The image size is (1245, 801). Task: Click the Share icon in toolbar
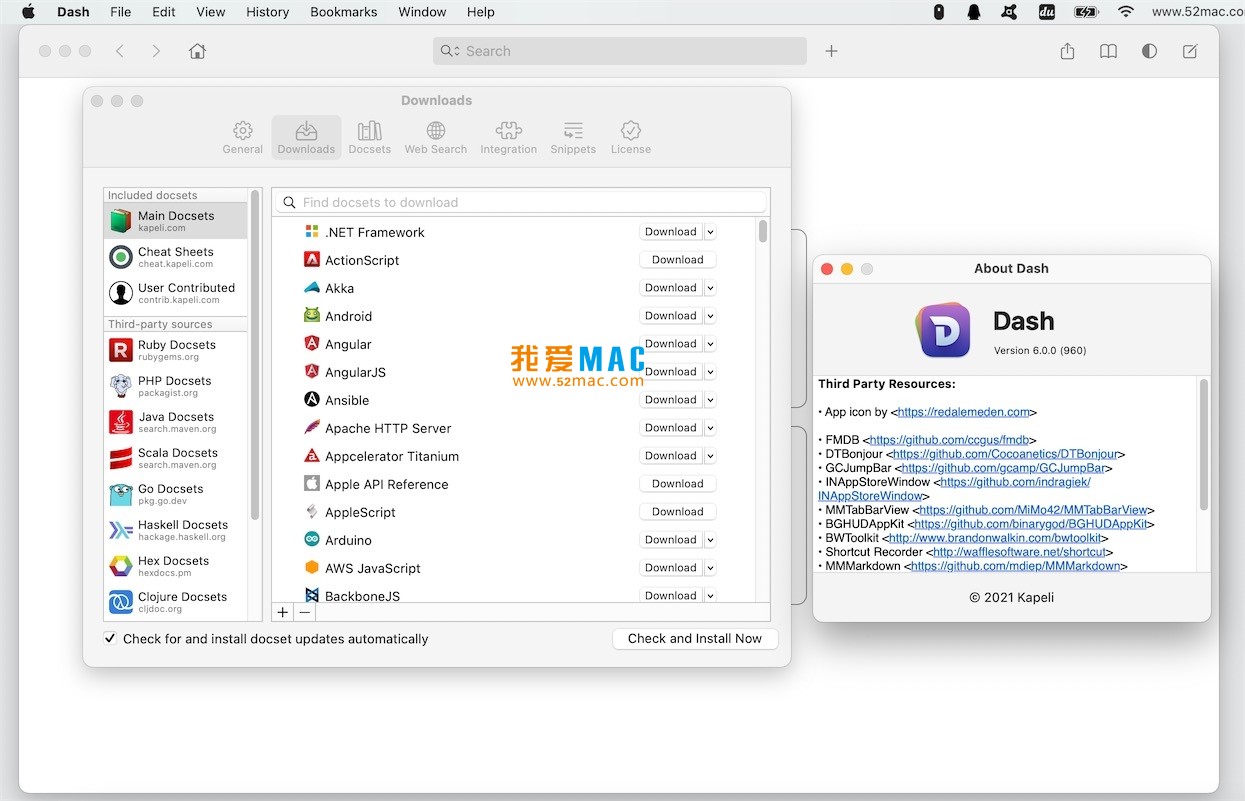point(1067,51)
